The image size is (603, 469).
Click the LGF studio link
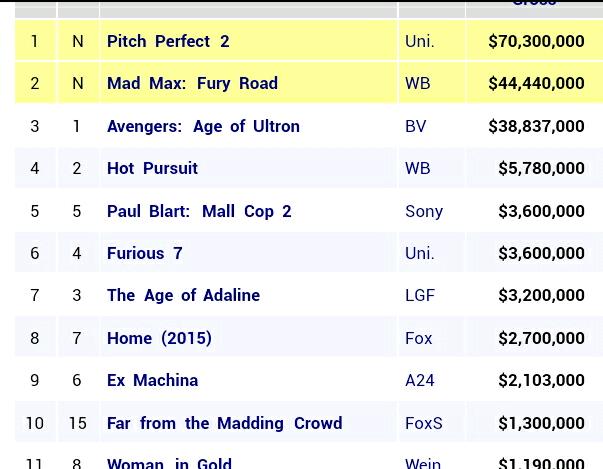(420, 295)
